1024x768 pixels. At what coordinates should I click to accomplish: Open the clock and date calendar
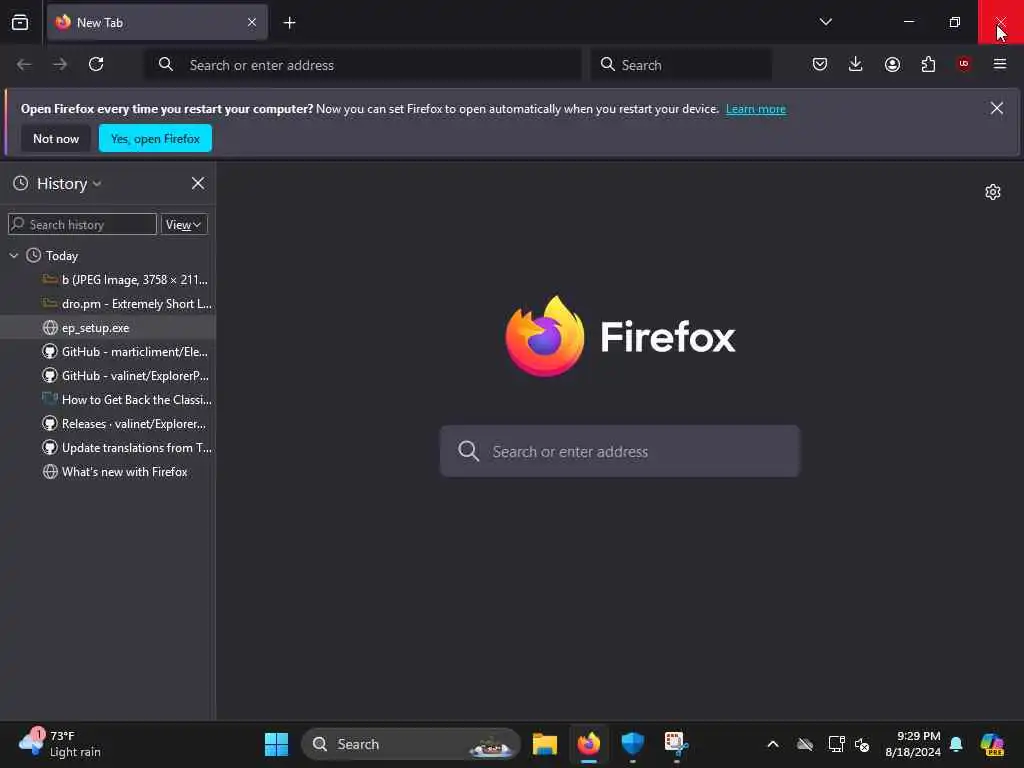(x=912, y=744)
